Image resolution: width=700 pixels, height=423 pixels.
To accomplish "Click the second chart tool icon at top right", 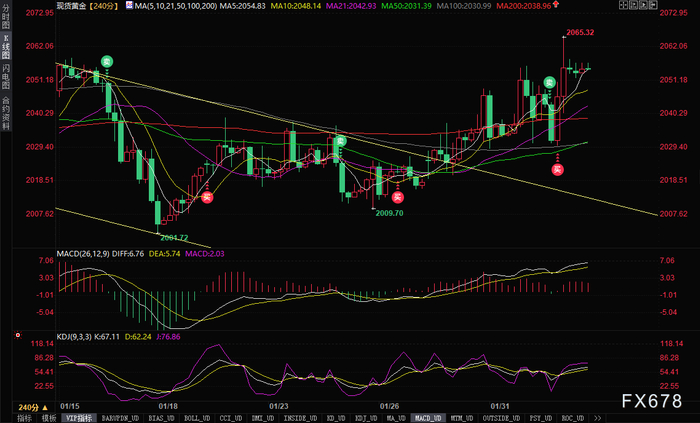I will [x=634, y=5].
